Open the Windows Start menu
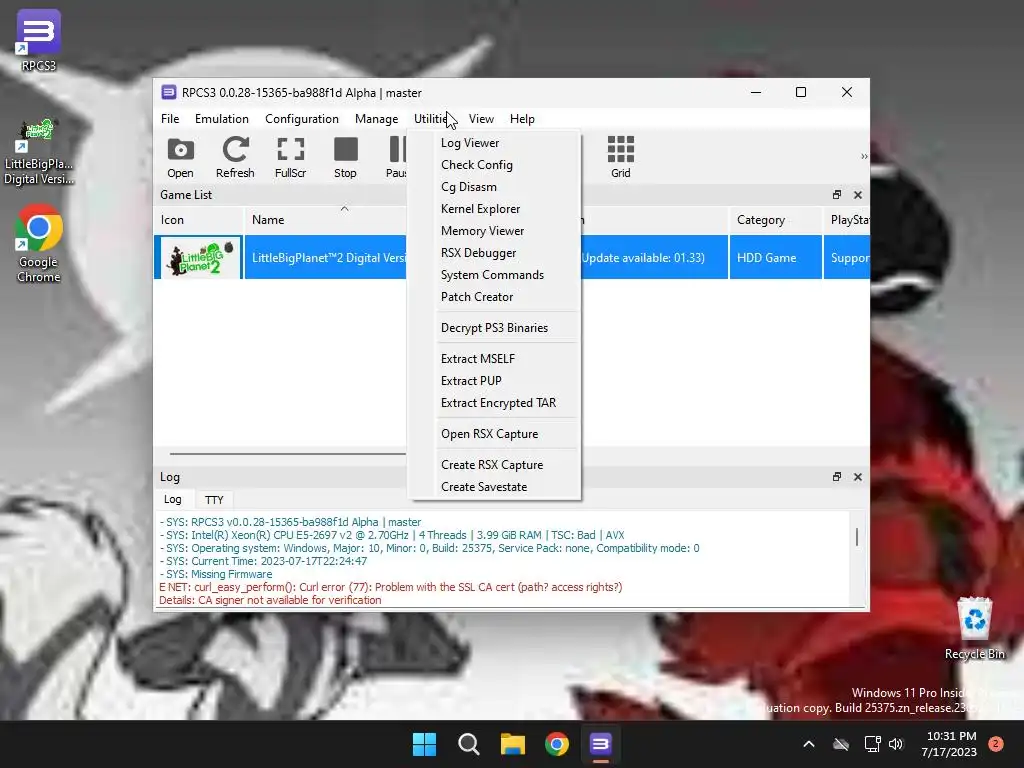This screenshot has width=1024, height=768. 424,744
